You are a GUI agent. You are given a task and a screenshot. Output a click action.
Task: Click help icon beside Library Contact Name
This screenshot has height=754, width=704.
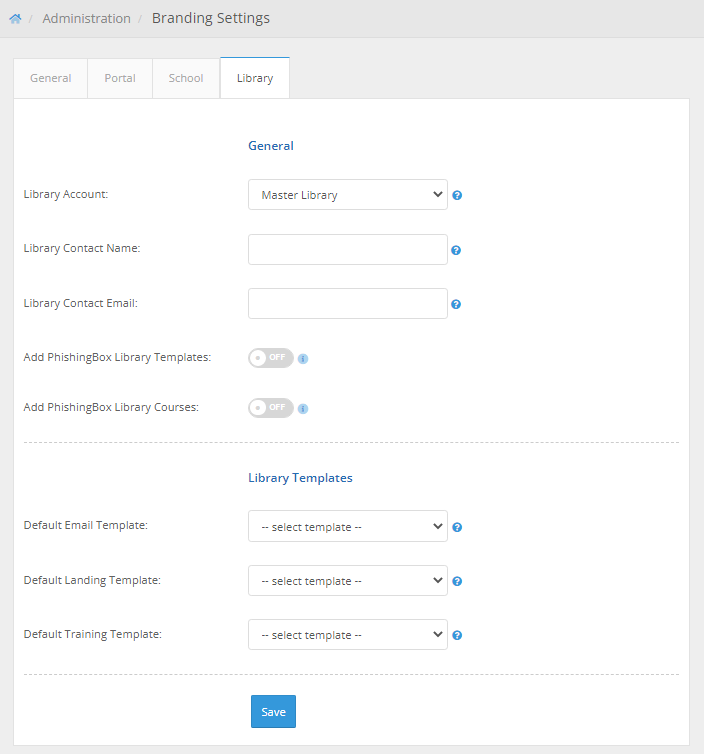[x=456, y=250]
